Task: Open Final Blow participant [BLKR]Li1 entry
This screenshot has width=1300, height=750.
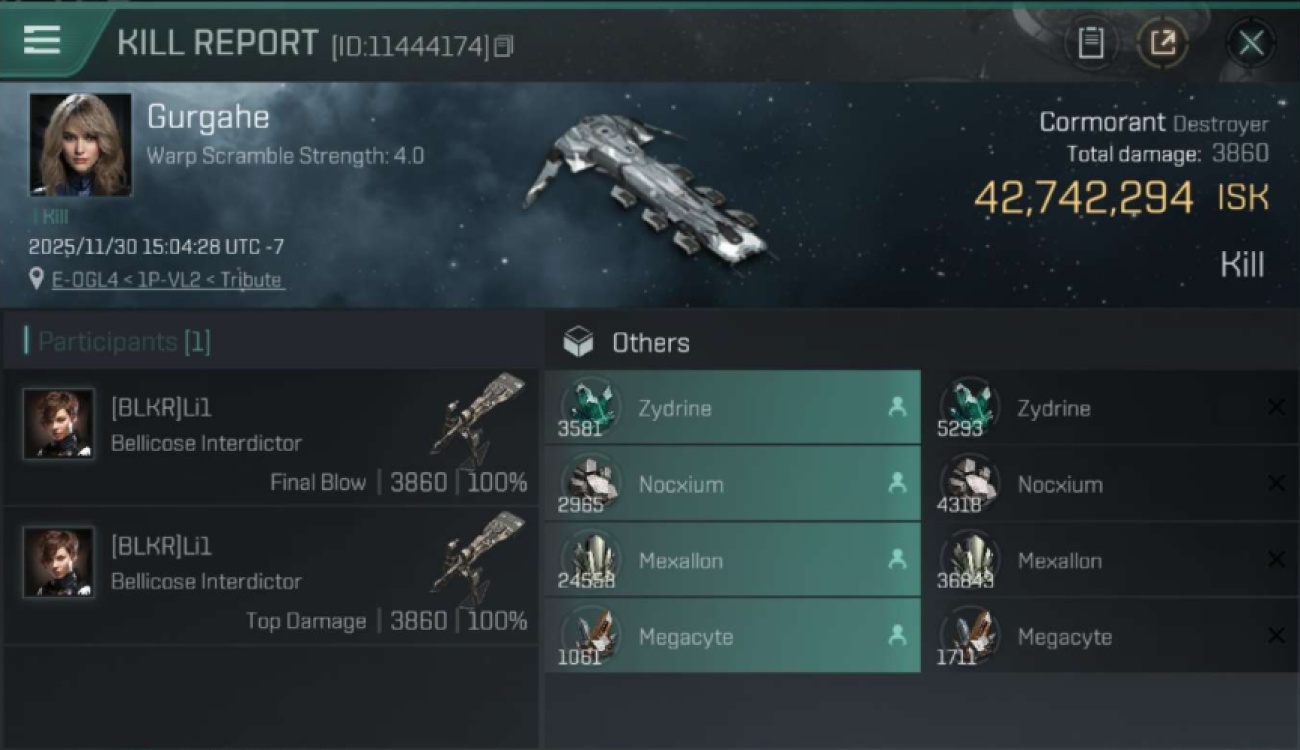Action: [x=270, y=438]
